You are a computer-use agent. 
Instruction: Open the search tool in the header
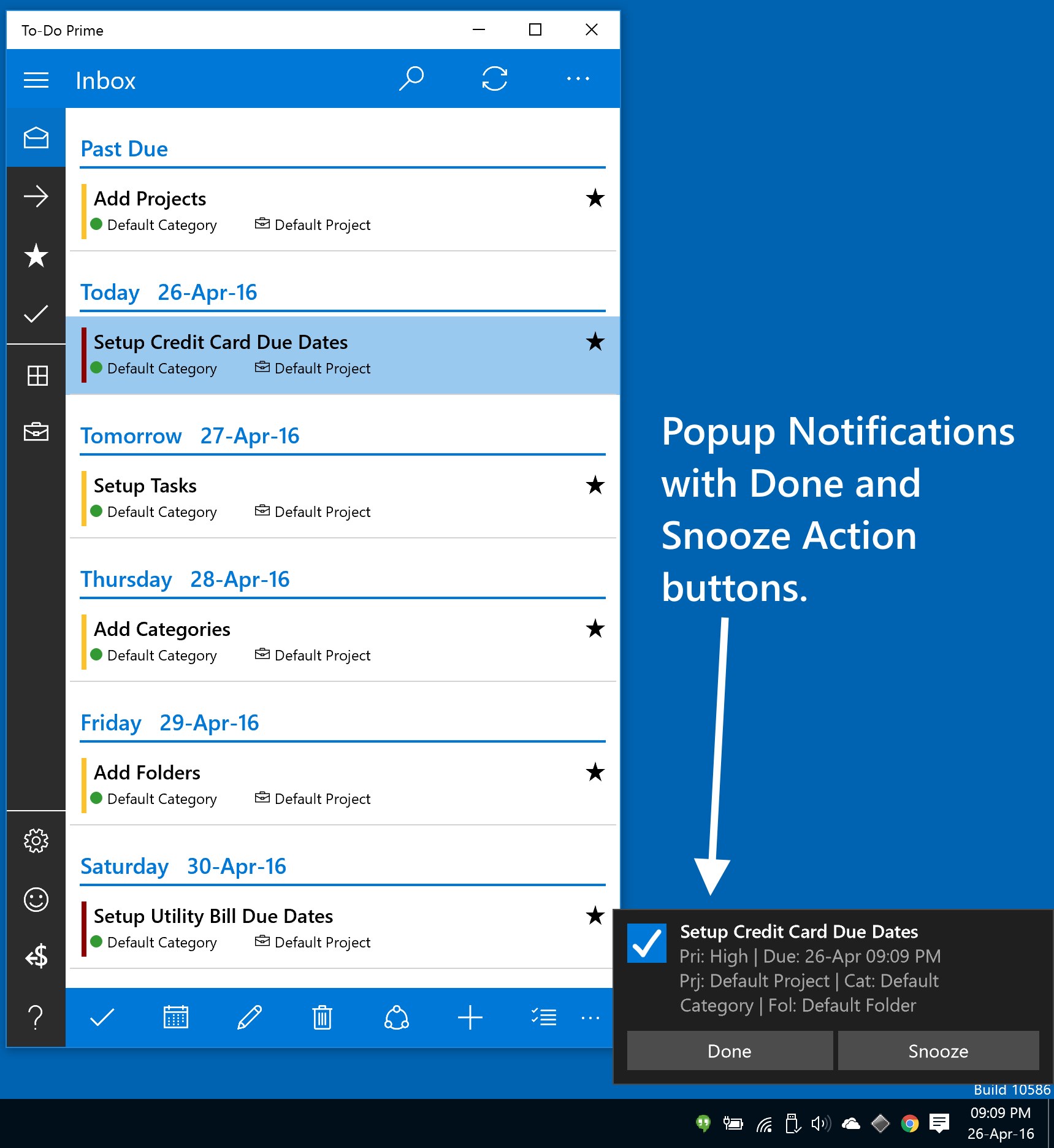(x=411, y=78)
